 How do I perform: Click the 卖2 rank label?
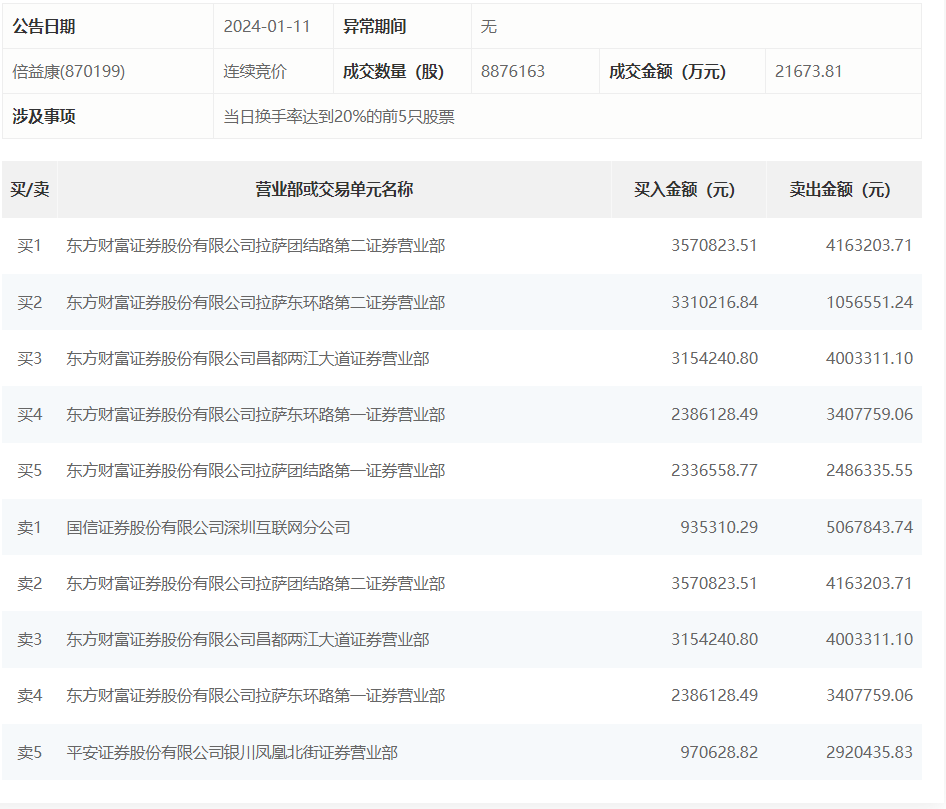[x=30, y=583]
